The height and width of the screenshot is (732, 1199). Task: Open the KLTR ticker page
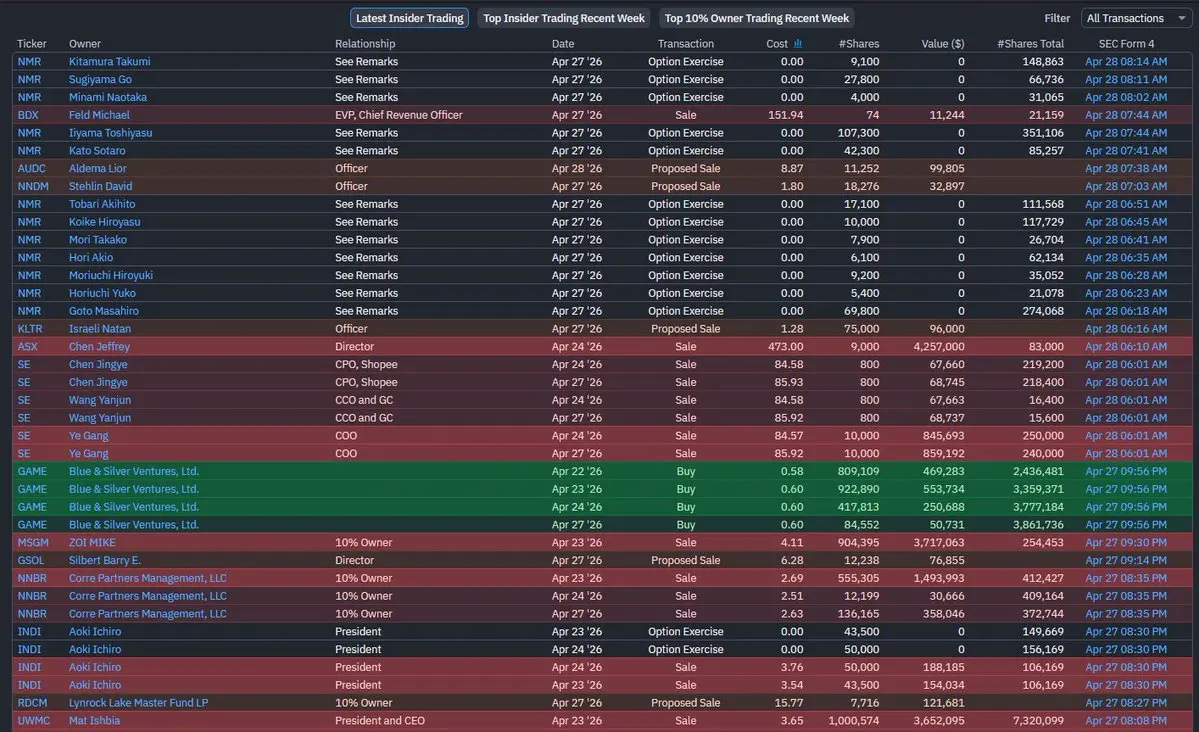(30, 329)
